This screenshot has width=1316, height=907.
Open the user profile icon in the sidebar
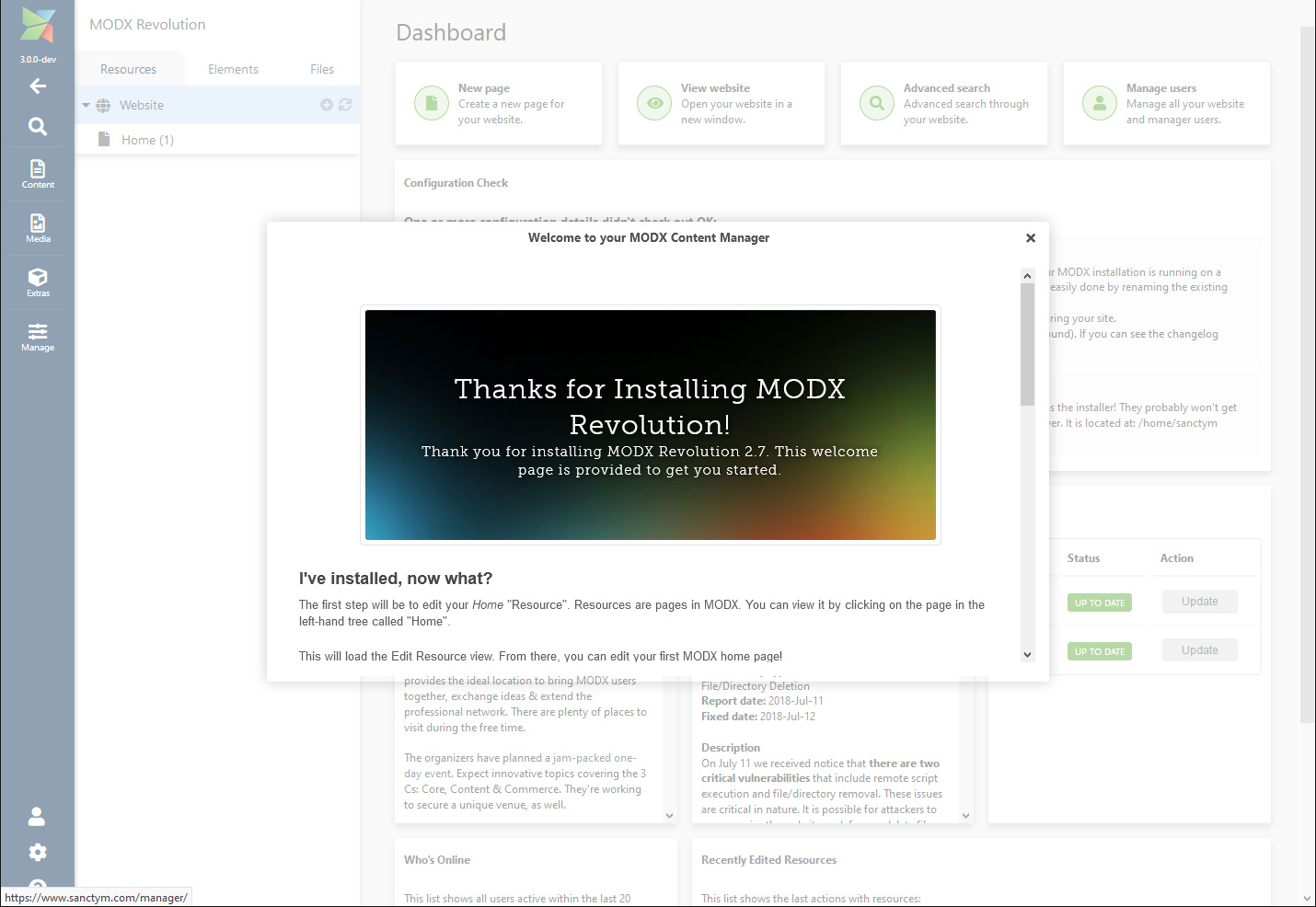(x=37, y=816)
